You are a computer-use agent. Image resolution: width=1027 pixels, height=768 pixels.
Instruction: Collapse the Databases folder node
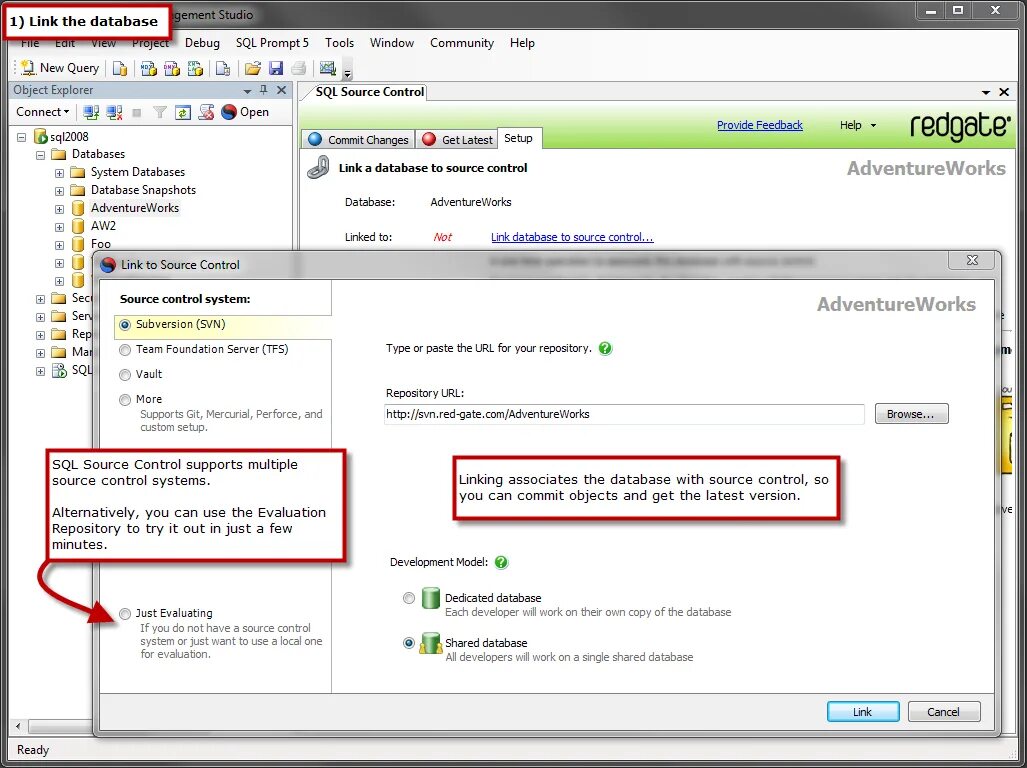click(41, 155)
